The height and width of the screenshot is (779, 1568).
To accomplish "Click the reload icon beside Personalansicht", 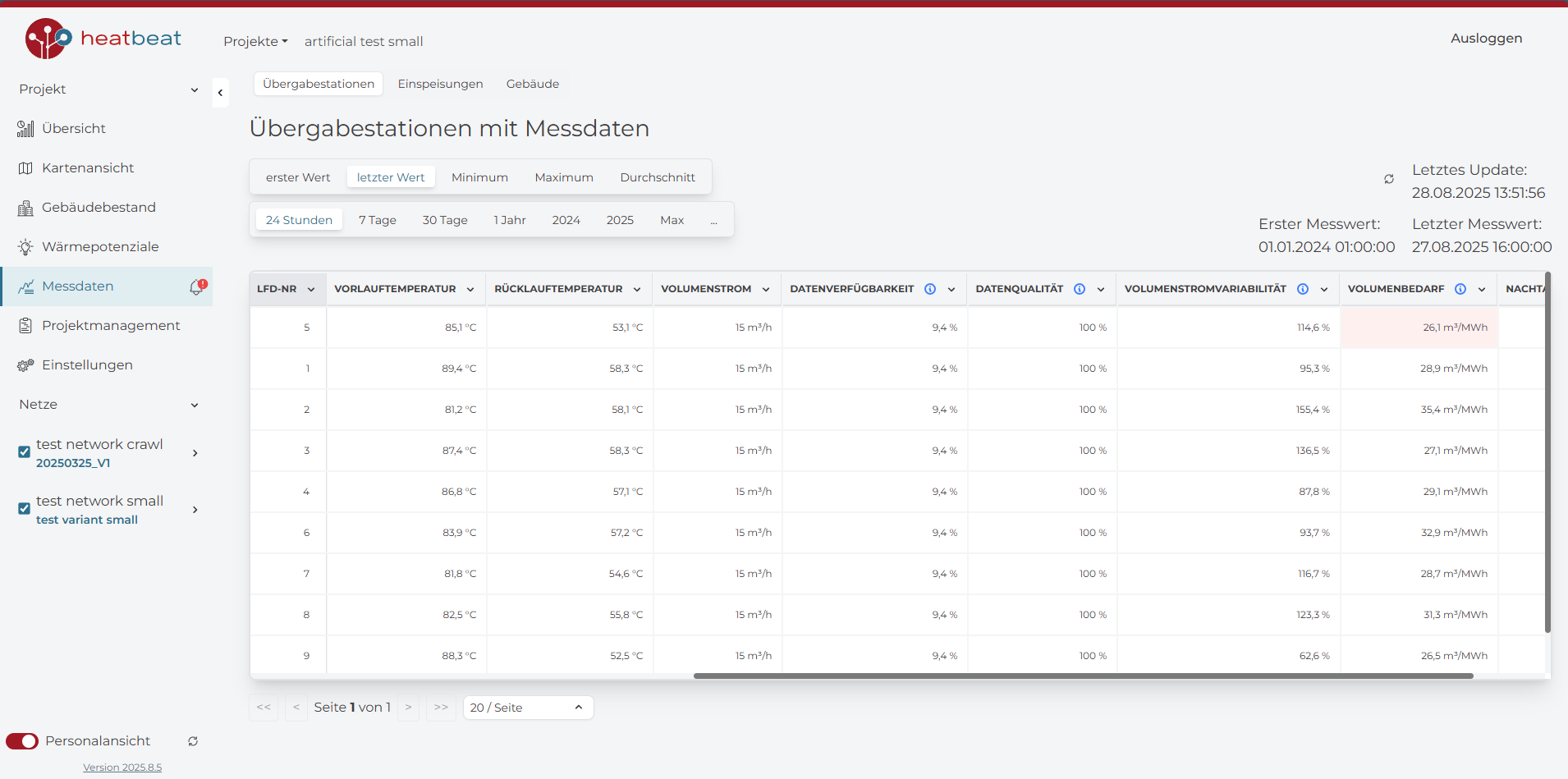I will [193, 741].
